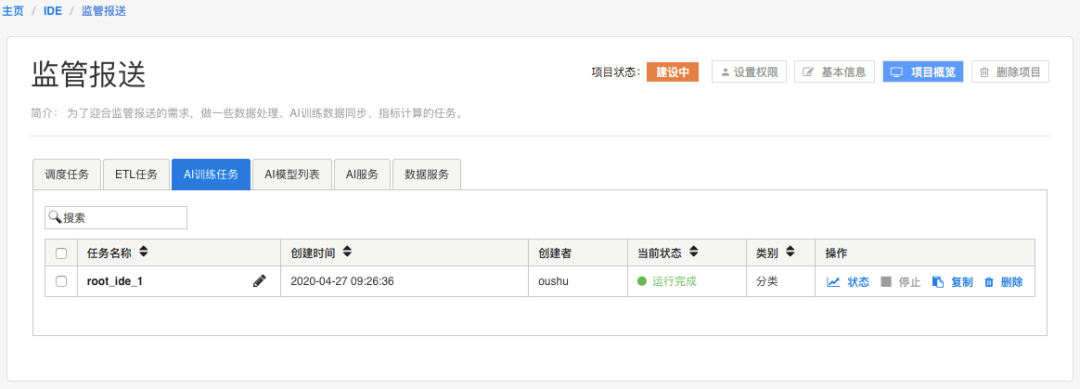Open 状态 chart for root_ide_1
The image size is (1080, 389).
pos(848,282)
